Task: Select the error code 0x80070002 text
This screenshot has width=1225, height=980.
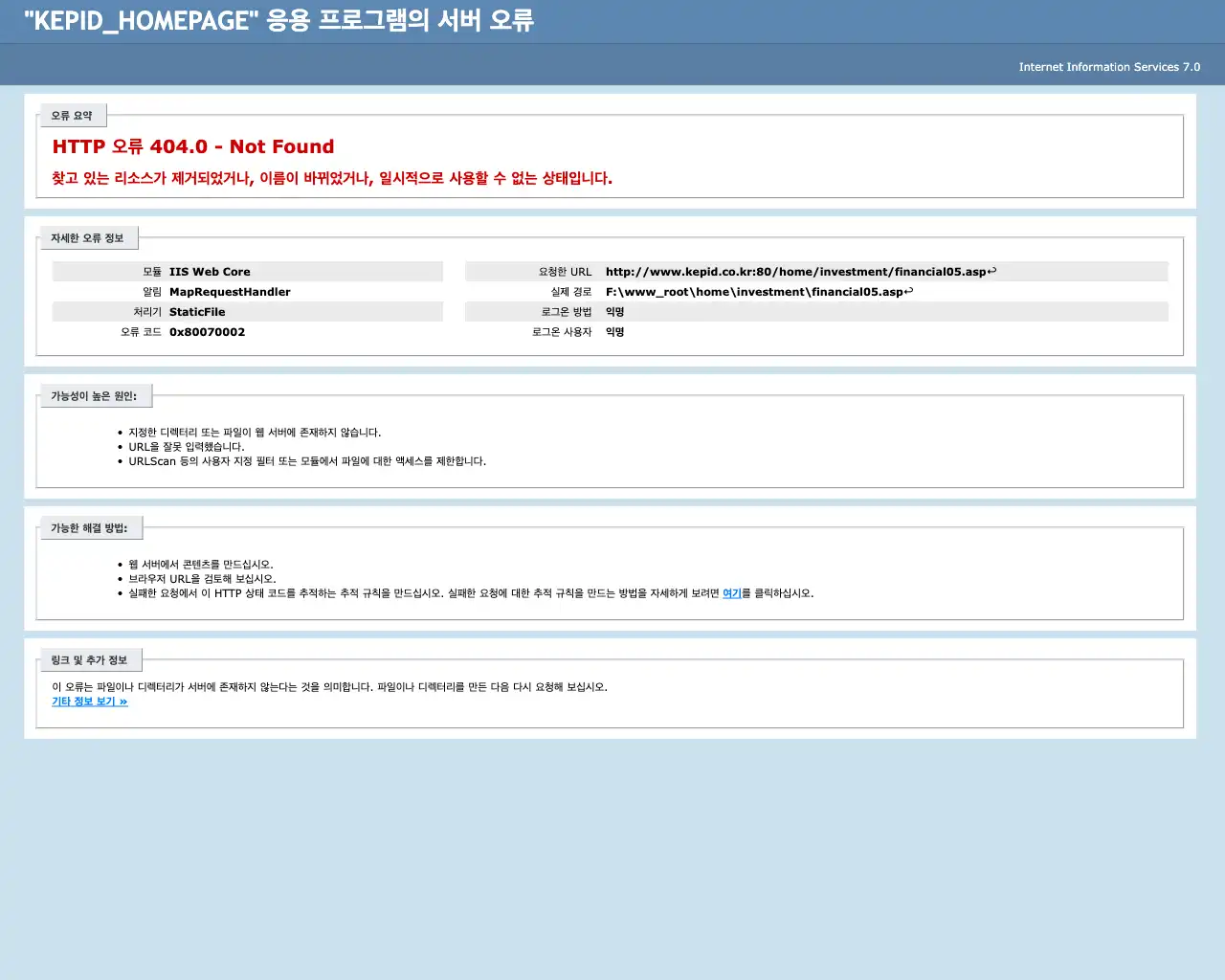Action: point(207,332)
